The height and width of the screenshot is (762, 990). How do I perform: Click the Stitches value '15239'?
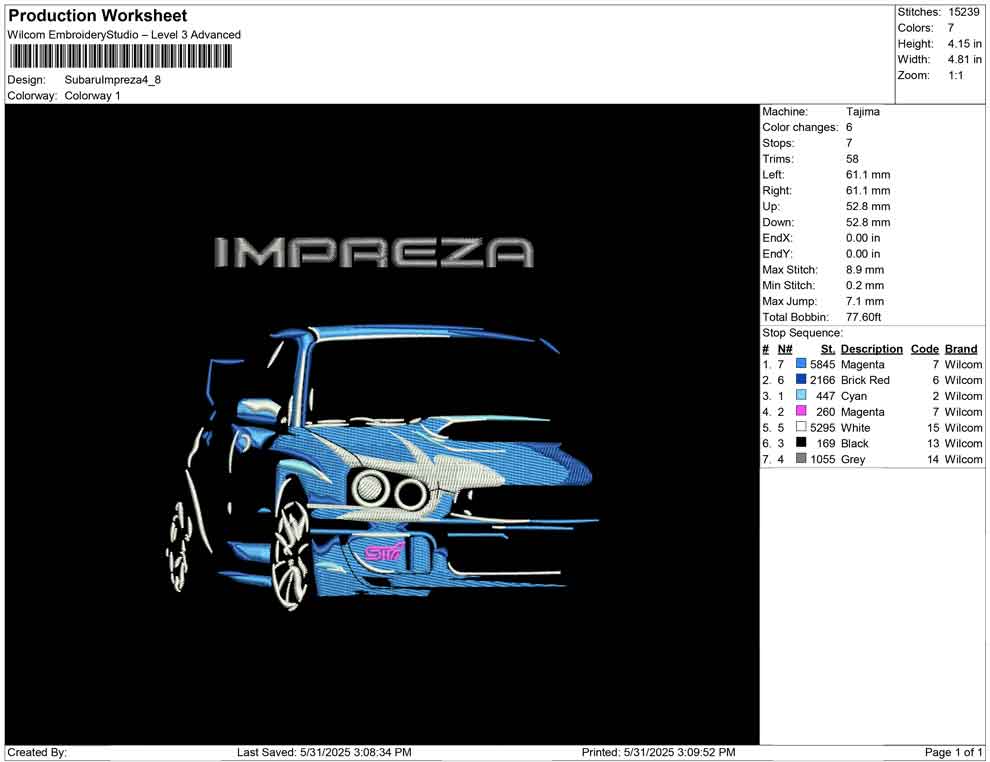pos(963,12)
